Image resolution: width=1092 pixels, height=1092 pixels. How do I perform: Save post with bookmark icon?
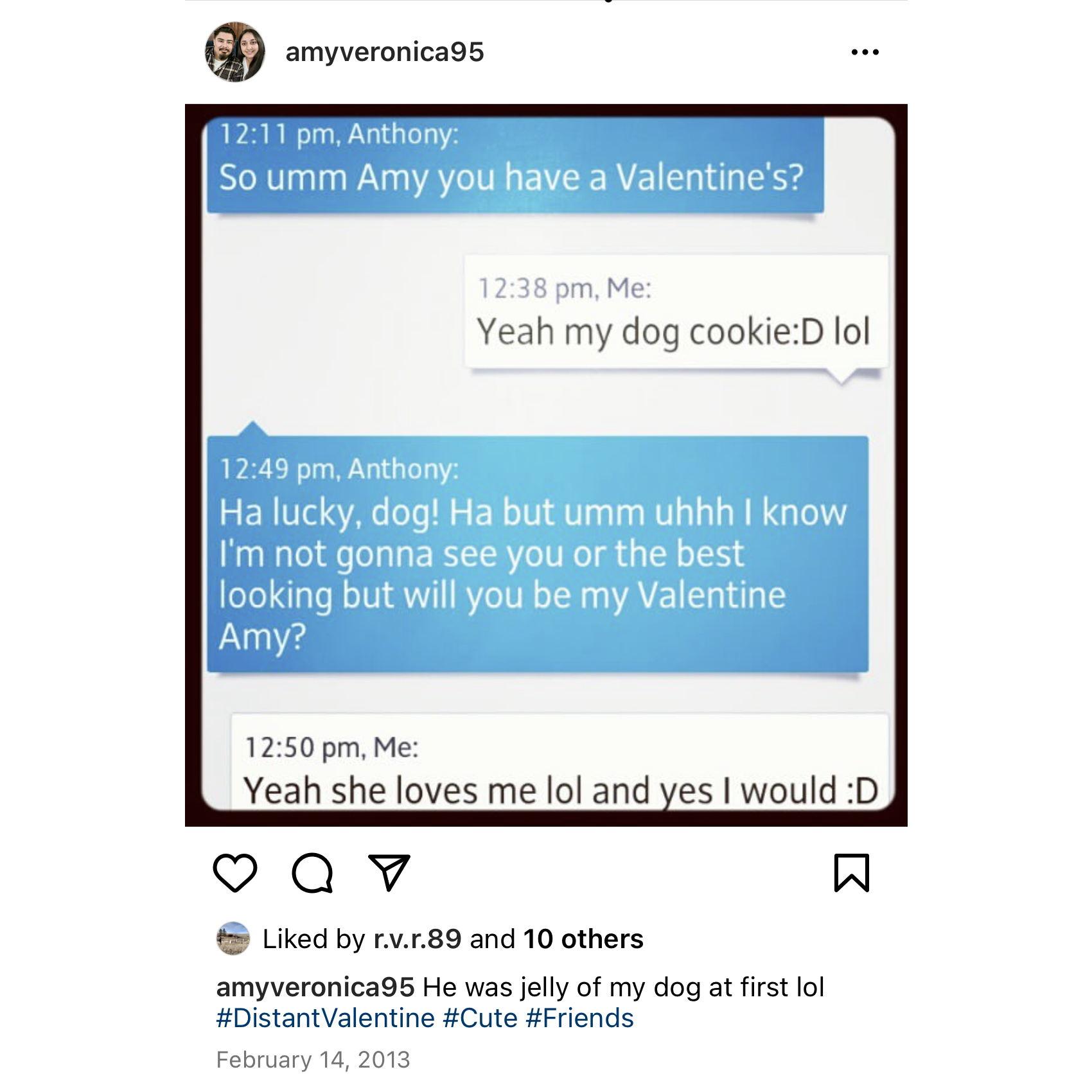tap(851, 873)
